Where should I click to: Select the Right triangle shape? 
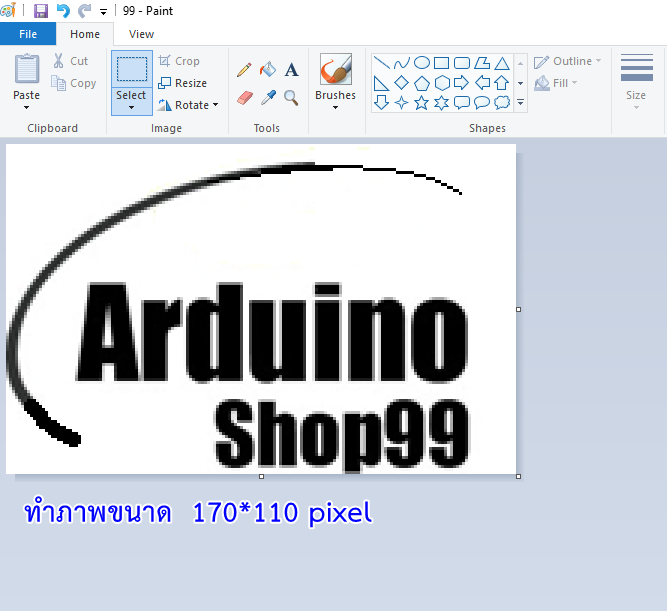click(x=381, y=83)
